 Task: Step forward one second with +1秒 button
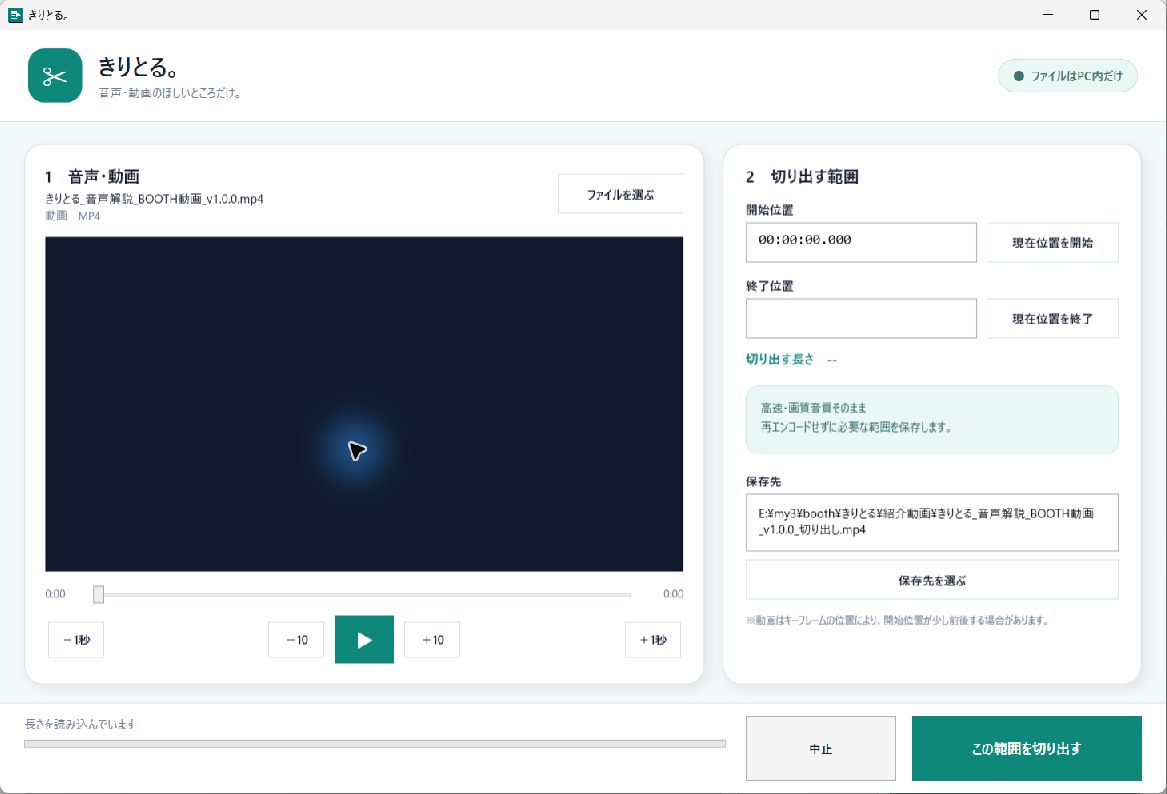tap(653, 640)
